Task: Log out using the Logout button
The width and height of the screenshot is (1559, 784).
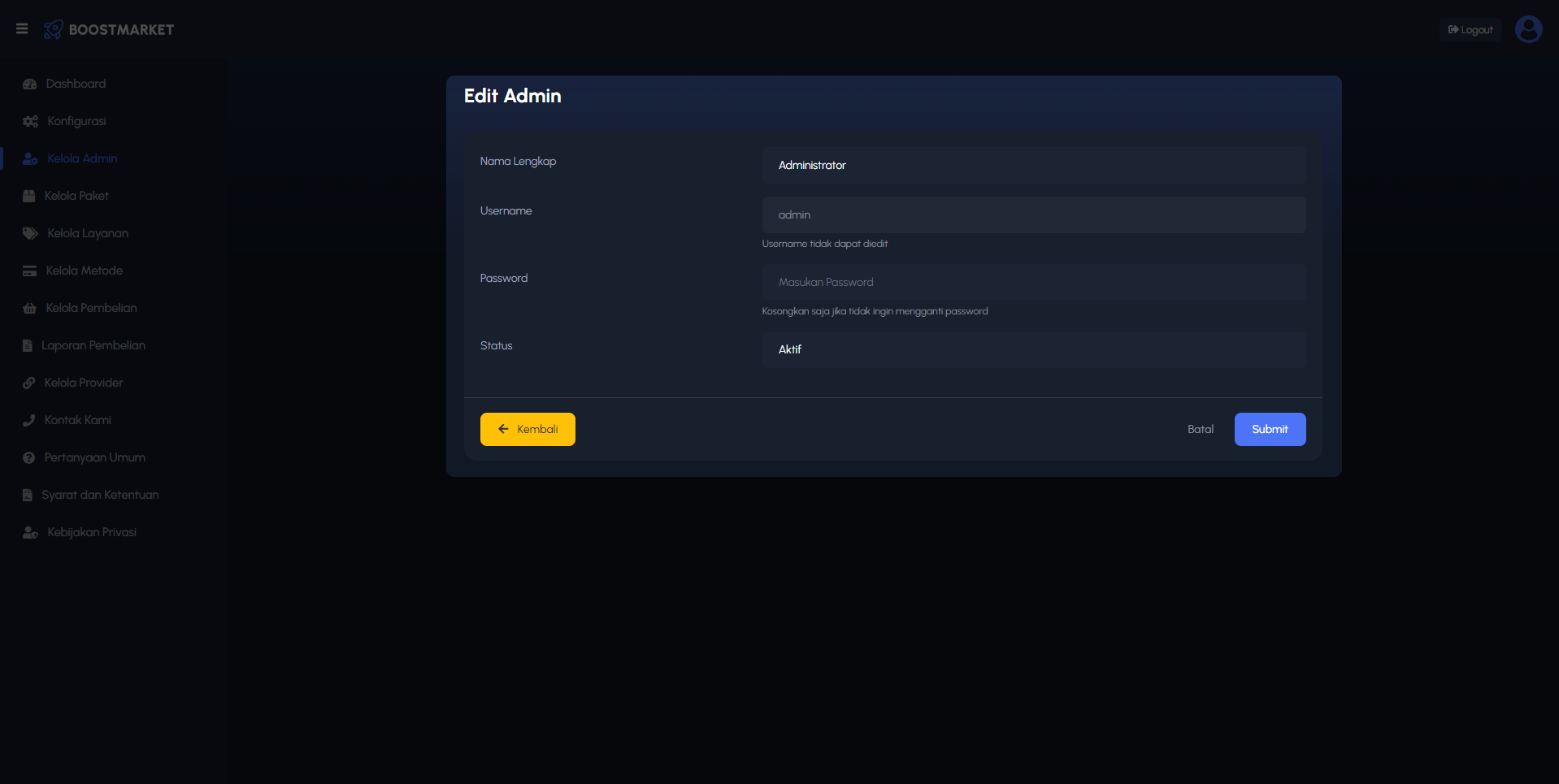Action: coord(1470,30)
